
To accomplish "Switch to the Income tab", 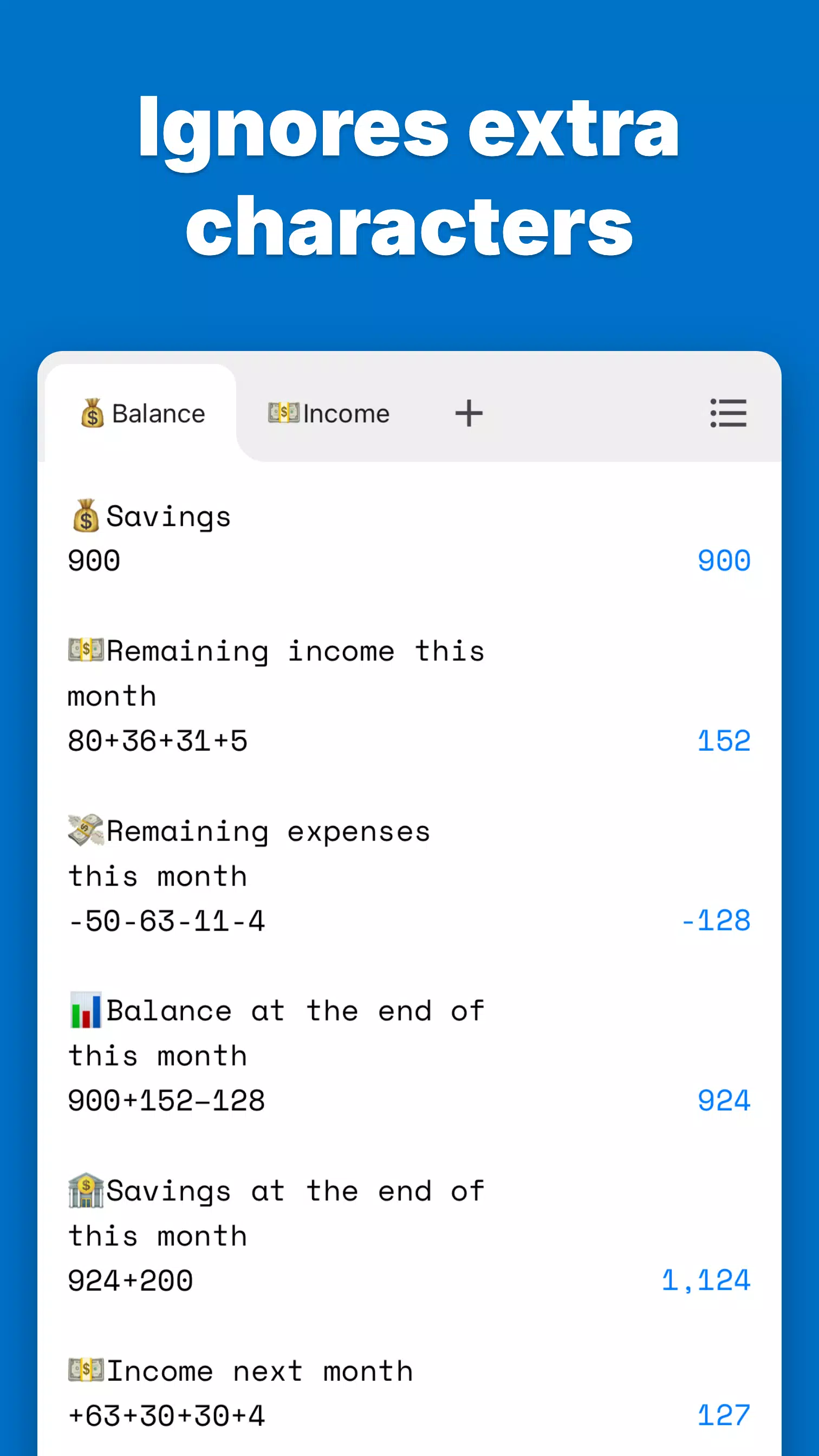I will click(x=329, y=413).
